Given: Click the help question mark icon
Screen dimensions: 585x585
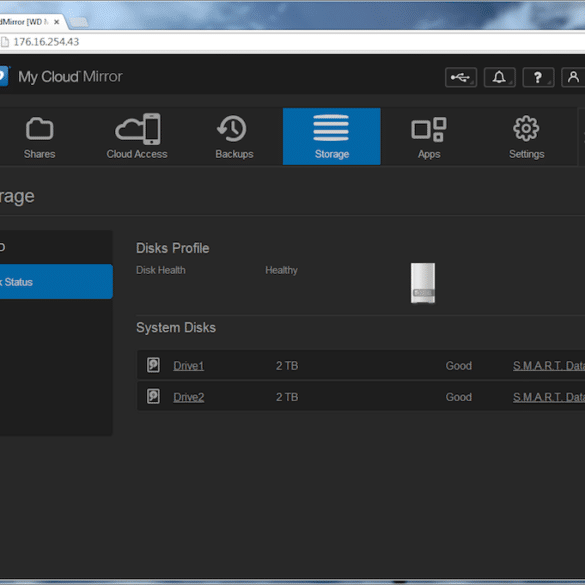Looking at the screenshot, I should pos(538,77).
